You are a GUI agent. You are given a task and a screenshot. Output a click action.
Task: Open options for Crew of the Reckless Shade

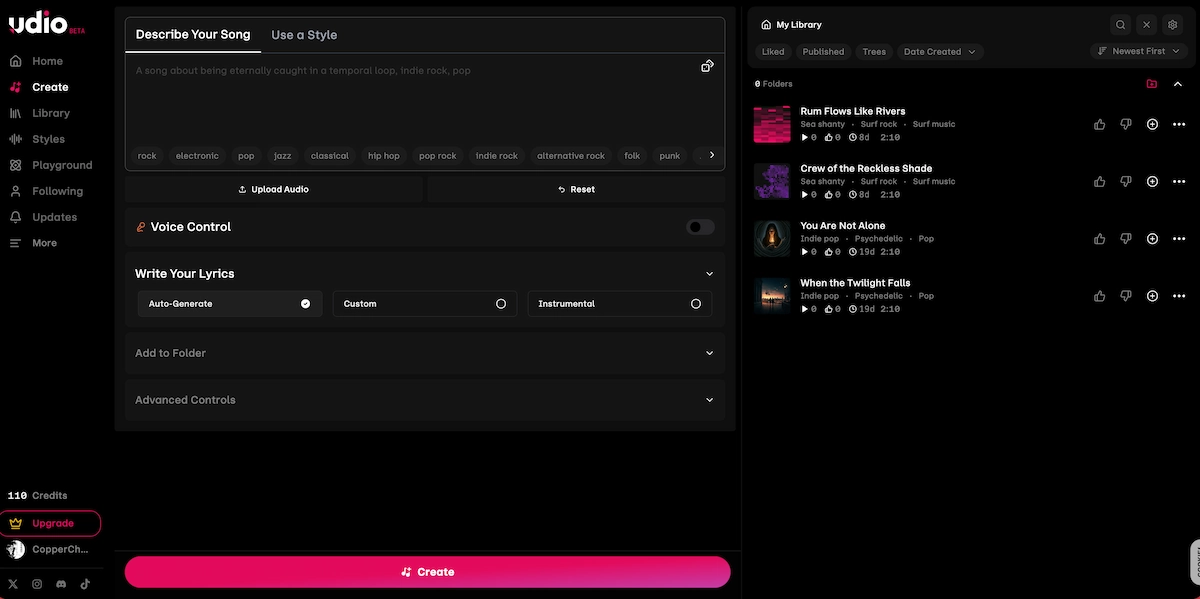pos(1177,182)
